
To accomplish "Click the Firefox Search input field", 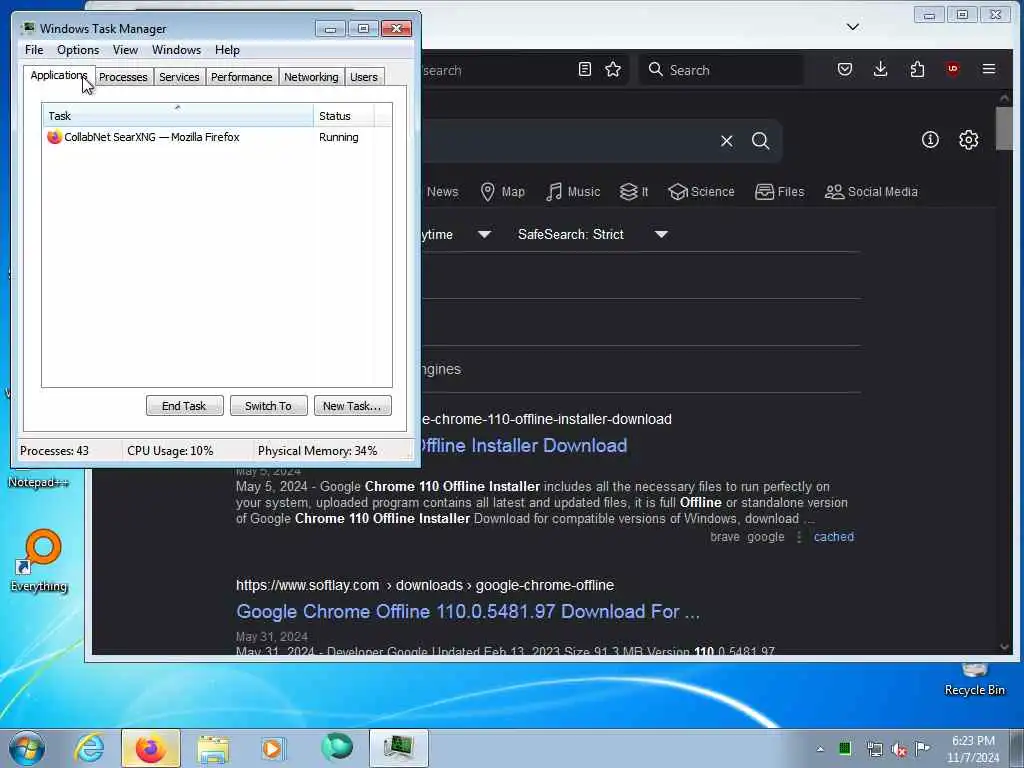I will point(722,70).
